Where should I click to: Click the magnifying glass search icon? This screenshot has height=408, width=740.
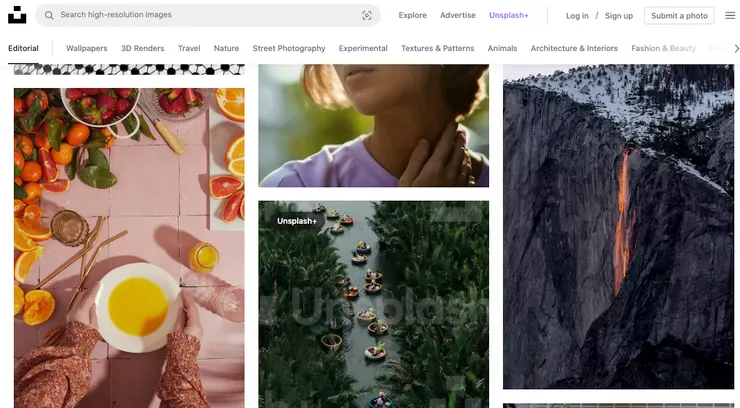[x=49, y=15]
